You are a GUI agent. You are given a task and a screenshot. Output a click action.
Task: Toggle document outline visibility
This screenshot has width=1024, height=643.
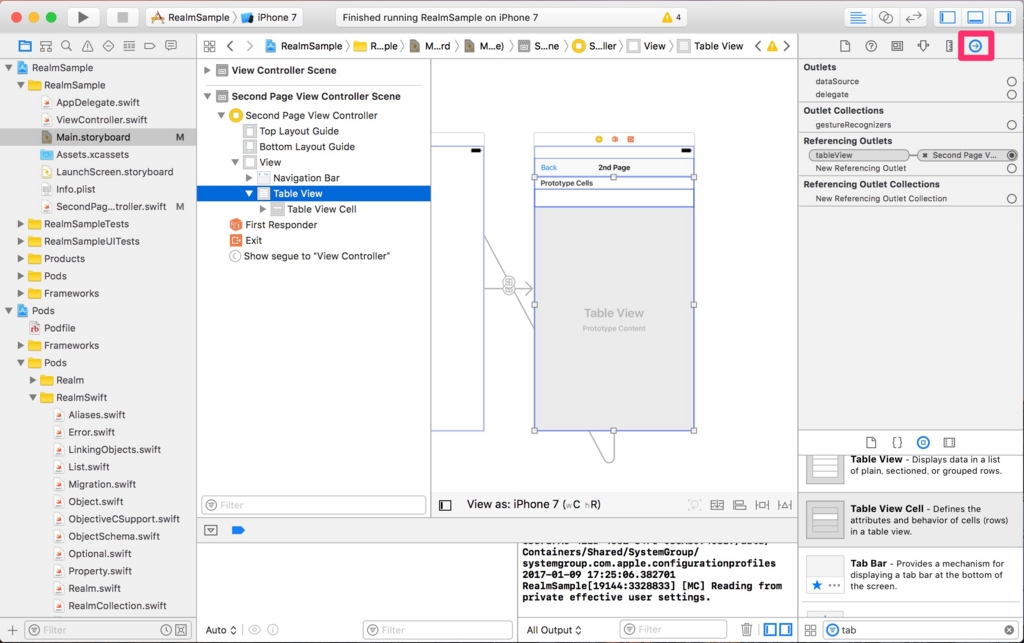point(445,505)
